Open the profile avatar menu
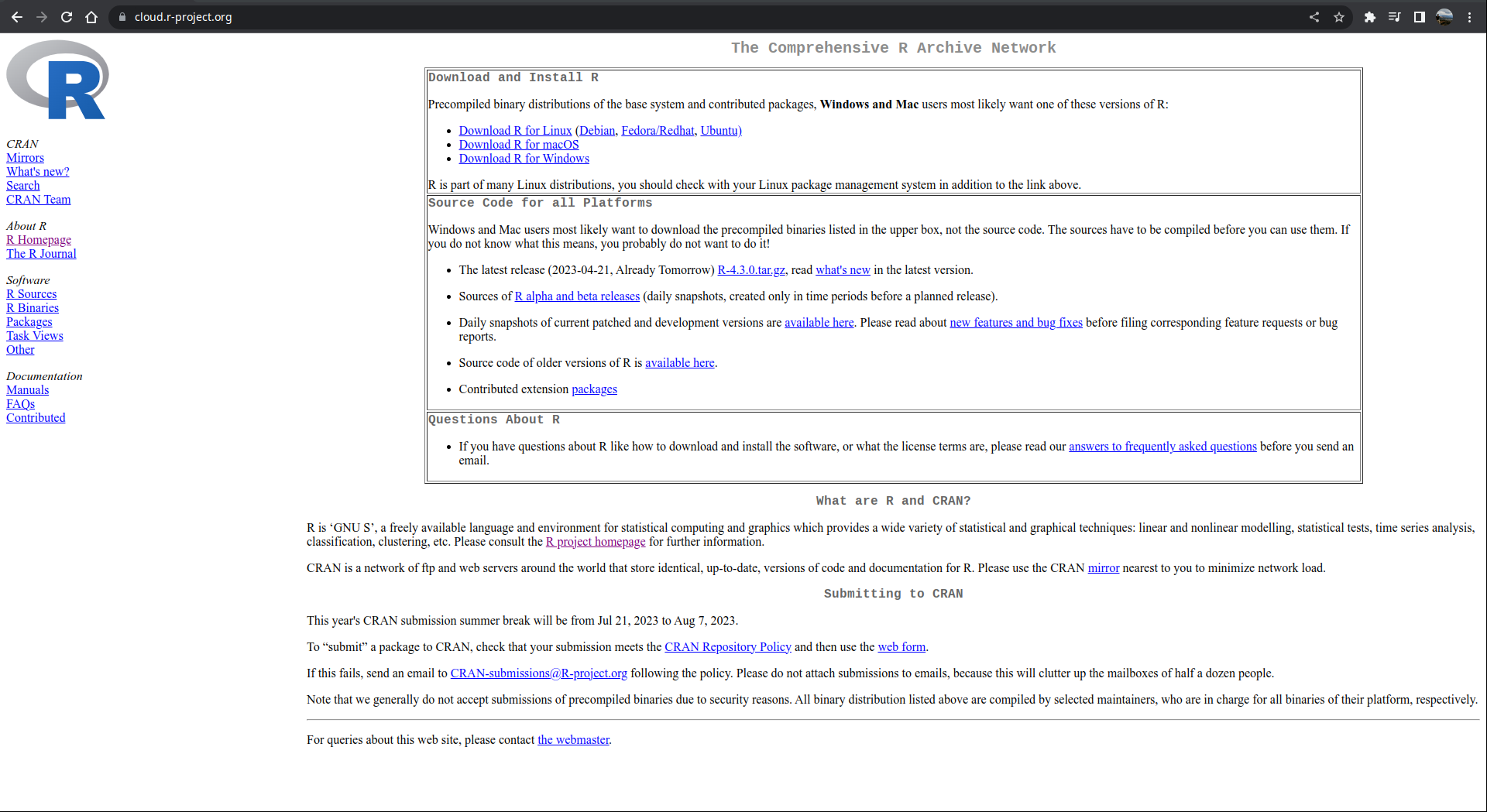1487x812 pixels. tap(1444, 17)
